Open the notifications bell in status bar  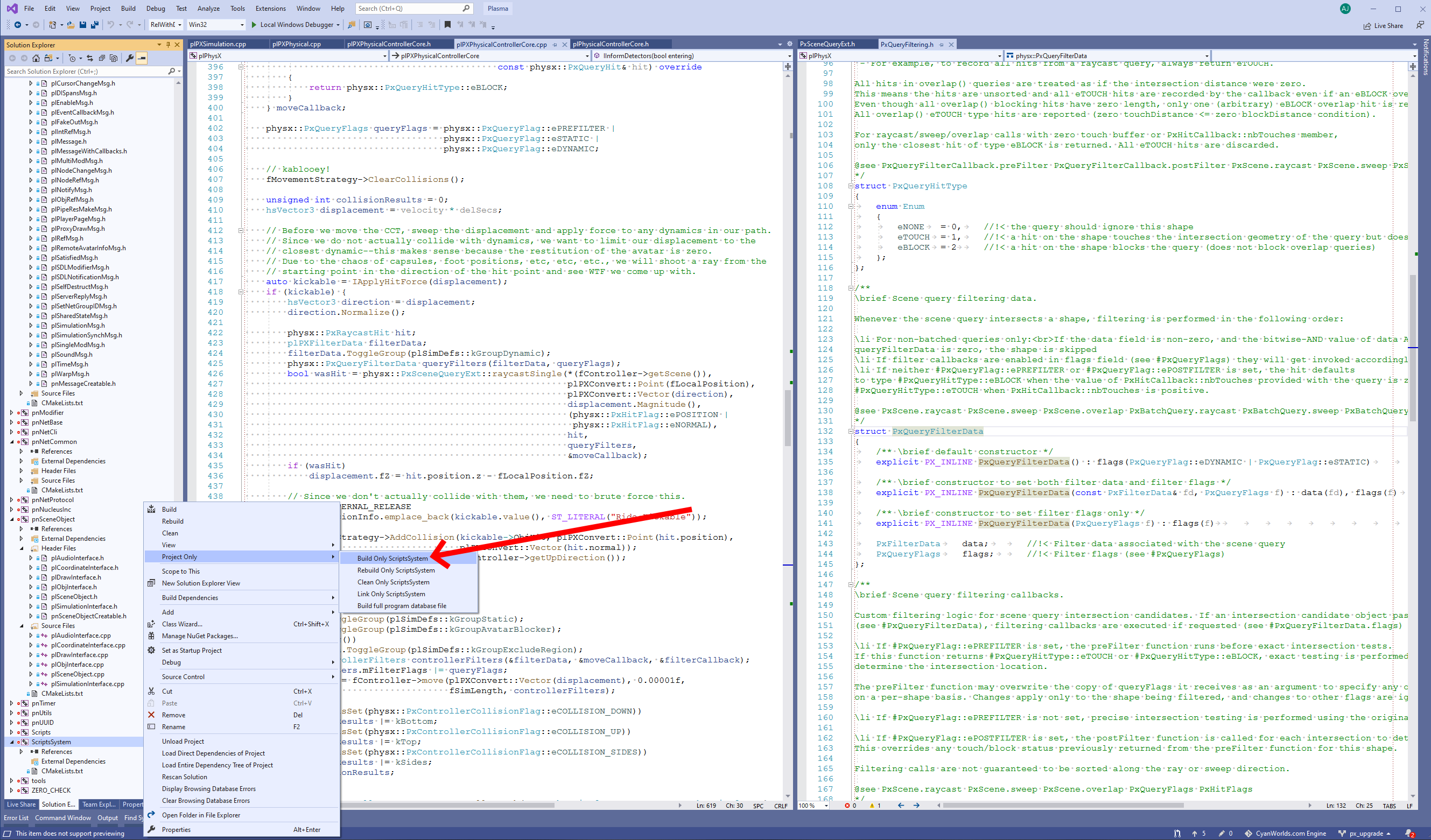click(x=1410, y=833)
